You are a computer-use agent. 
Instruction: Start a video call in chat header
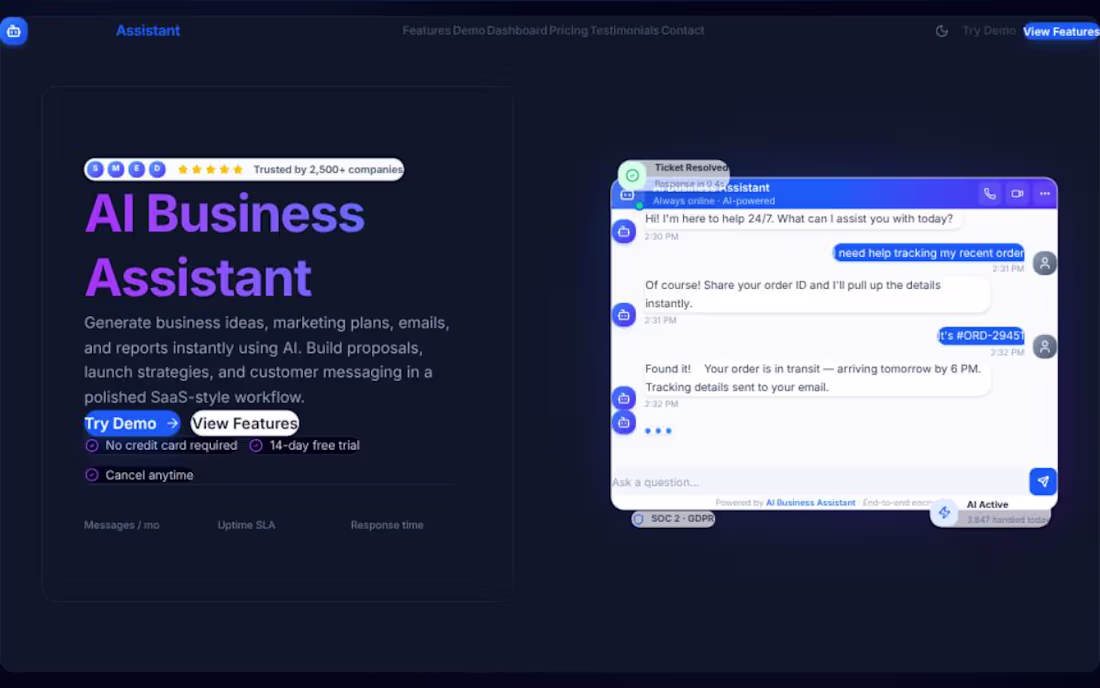click(x=1017, y=194)
